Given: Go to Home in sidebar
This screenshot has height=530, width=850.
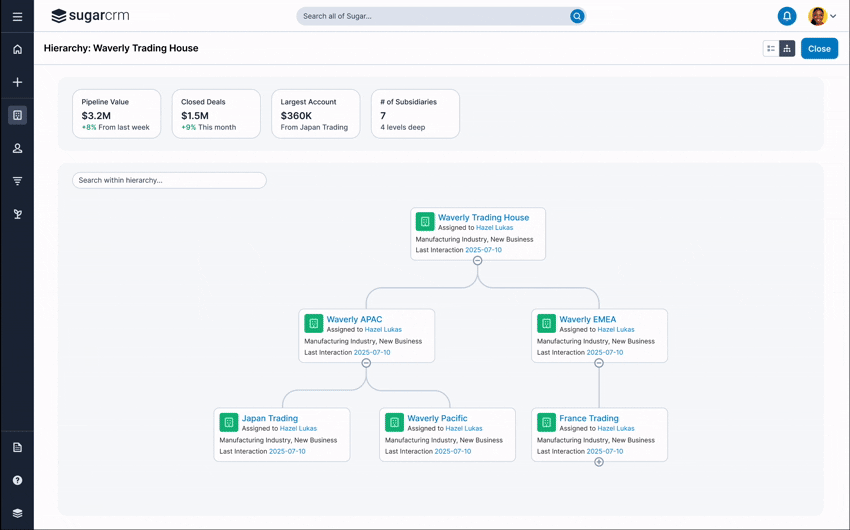Looking at the screenshot, I should pos(17,49).
